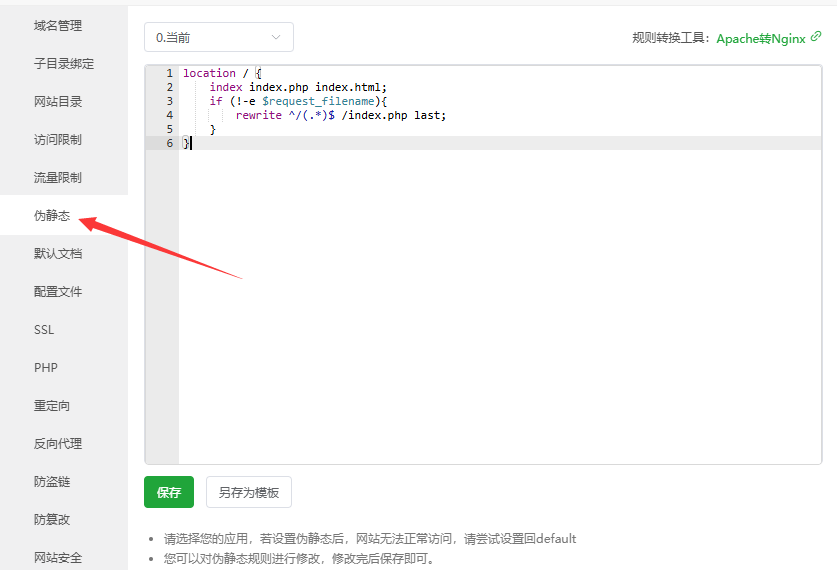Switch to the 配置文件 tab
The height and width of the screenshot is (570, 837).
pos(58,292)
